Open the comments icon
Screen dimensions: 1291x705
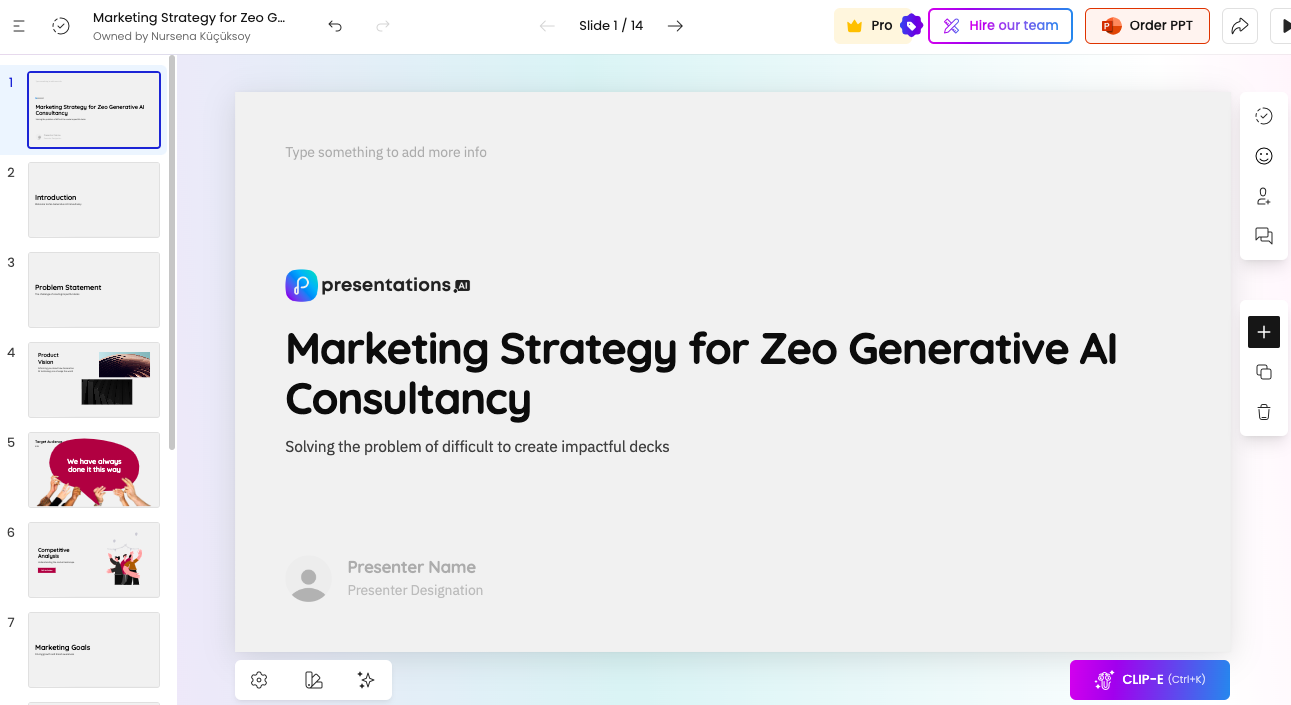tap(1264, 236)
